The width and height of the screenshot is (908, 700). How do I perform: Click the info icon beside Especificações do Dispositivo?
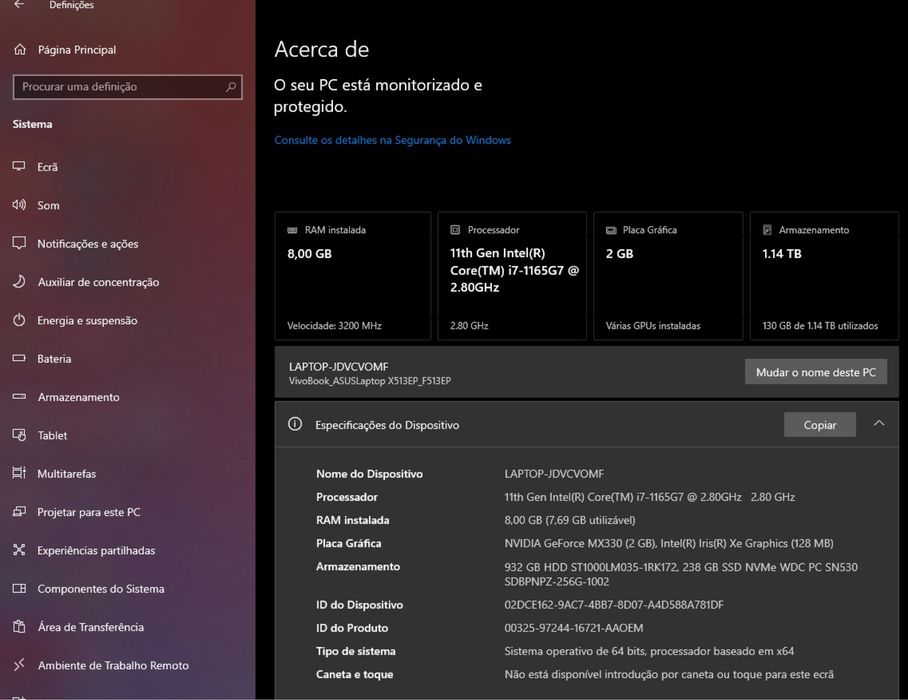(295, 424)
